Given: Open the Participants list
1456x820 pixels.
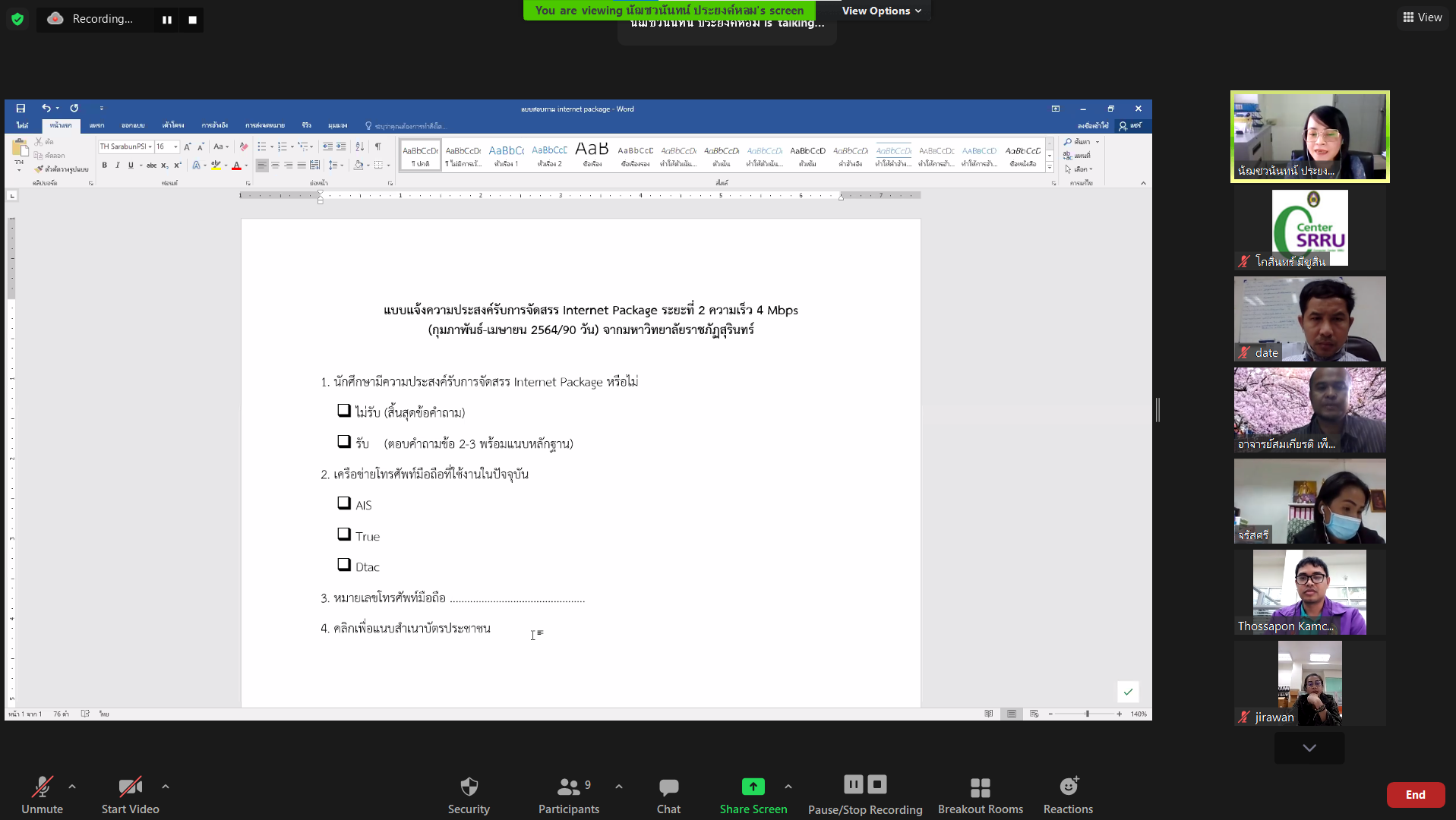Looking at the screenshot, I should pos(569,787).
